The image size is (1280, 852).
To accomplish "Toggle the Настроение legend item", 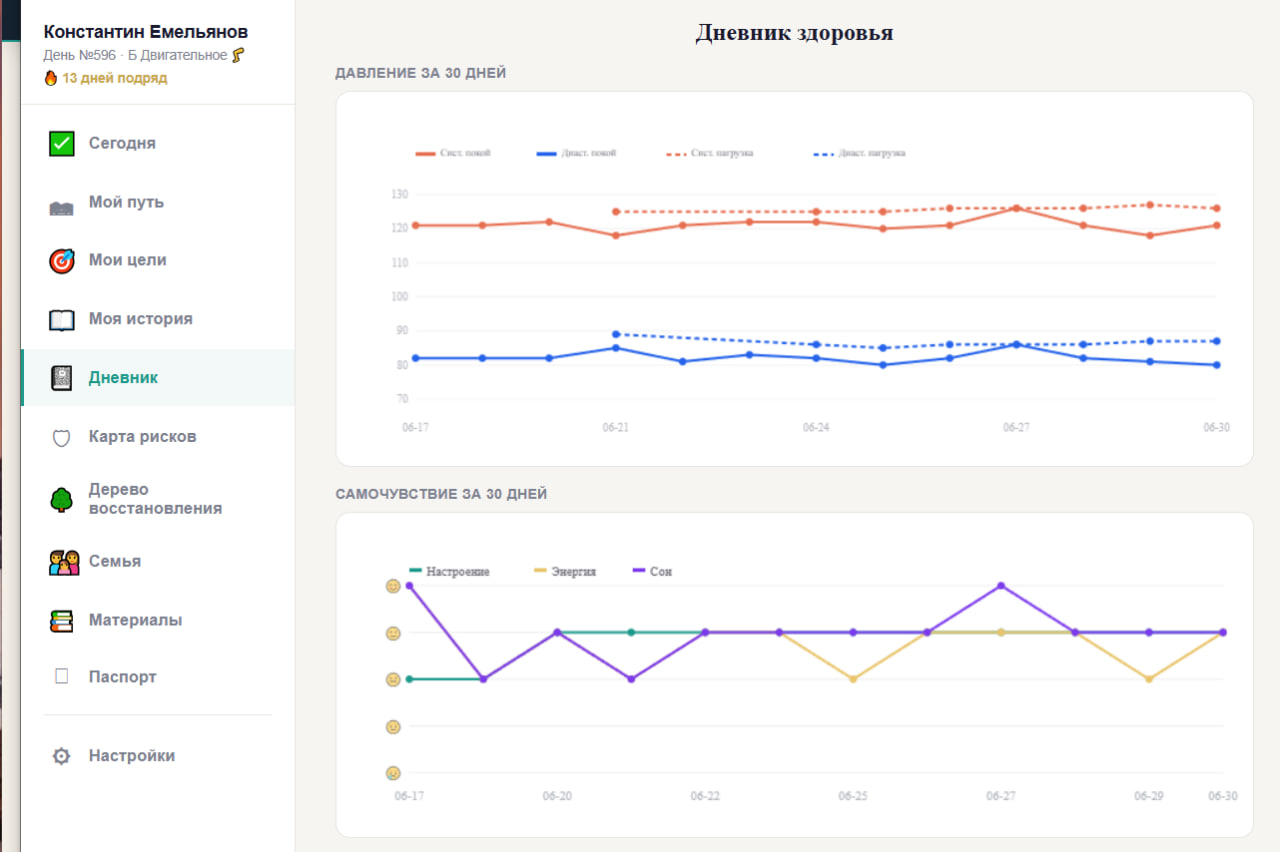I will coord(450,572).
